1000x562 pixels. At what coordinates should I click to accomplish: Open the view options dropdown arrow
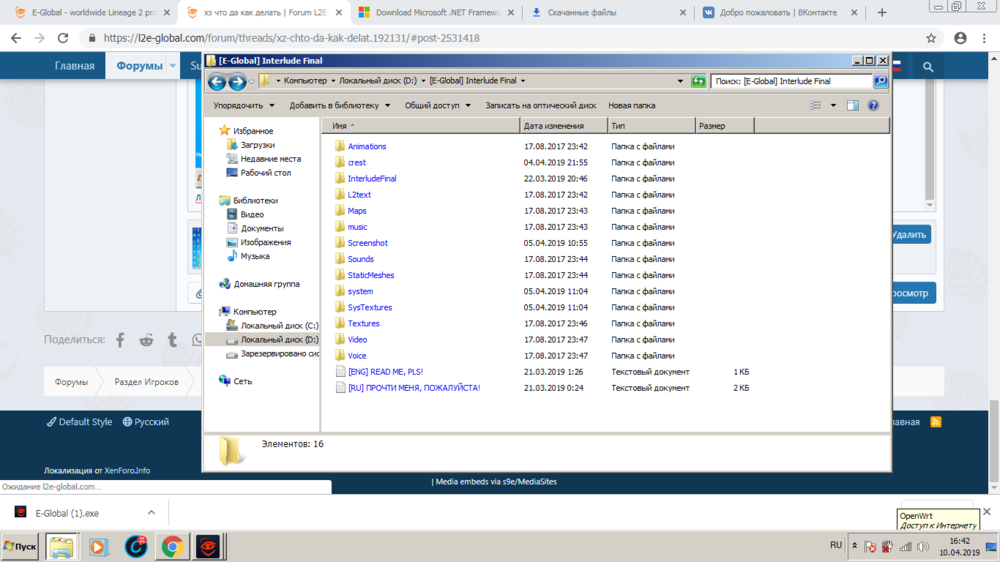point(833,105)
